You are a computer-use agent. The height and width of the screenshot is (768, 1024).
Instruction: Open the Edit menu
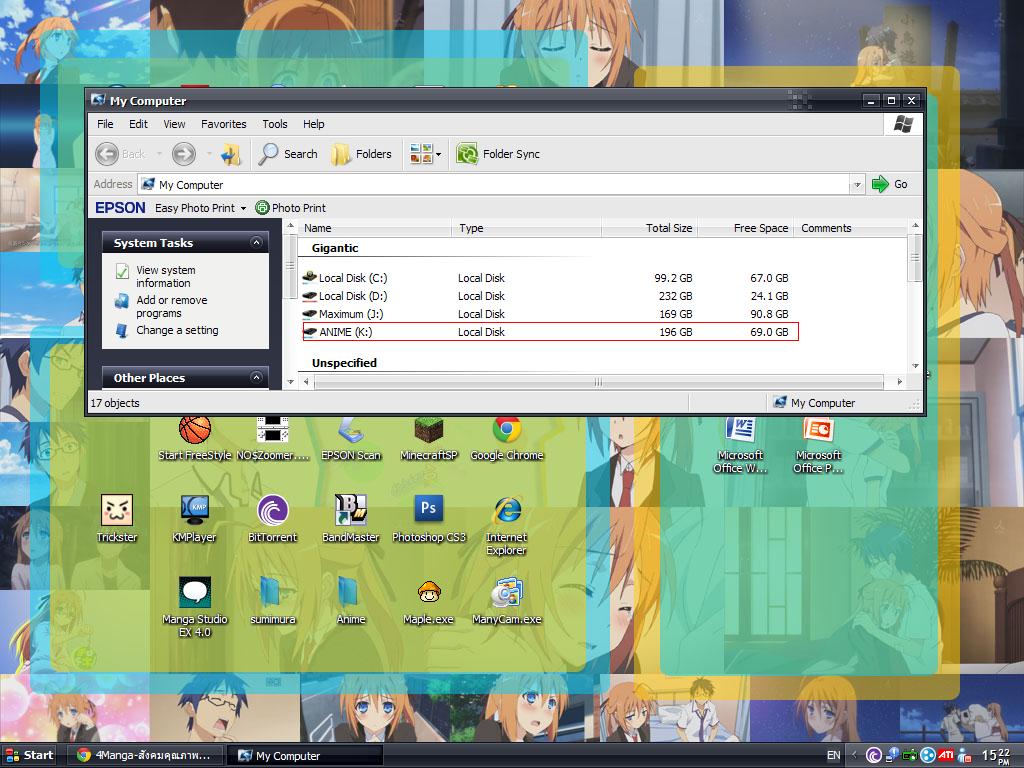[138, 124]
